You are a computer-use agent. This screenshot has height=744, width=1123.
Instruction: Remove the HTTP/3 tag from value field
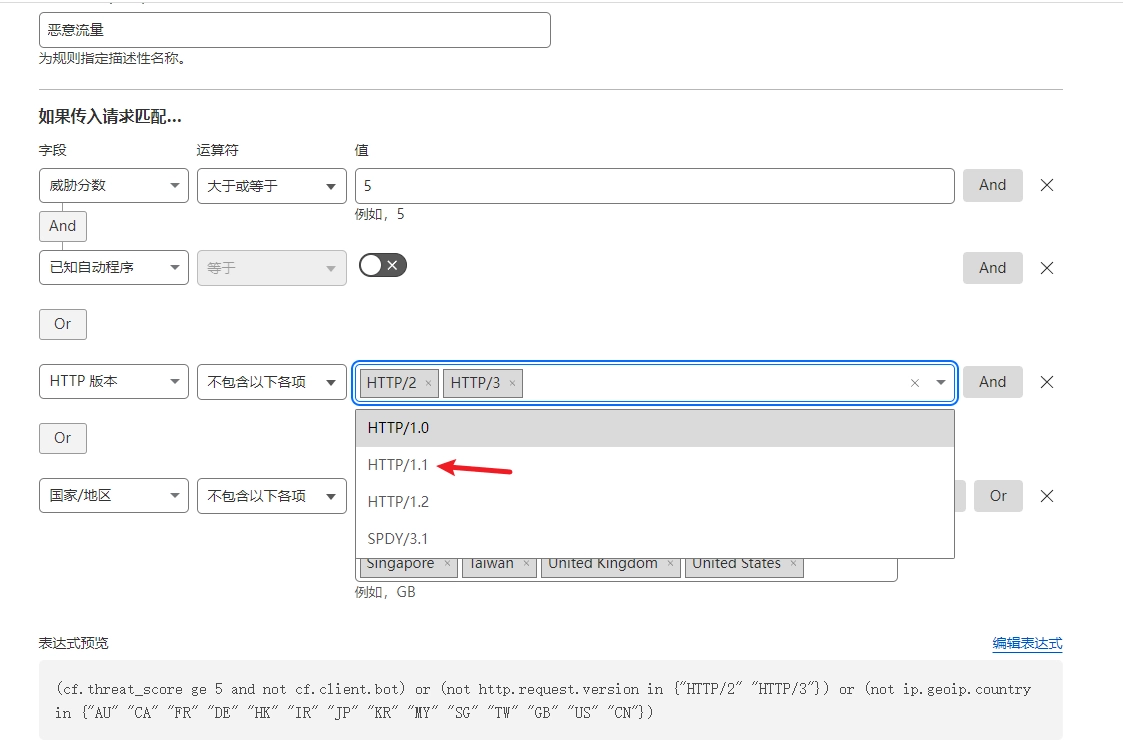(x=512, y=383)
